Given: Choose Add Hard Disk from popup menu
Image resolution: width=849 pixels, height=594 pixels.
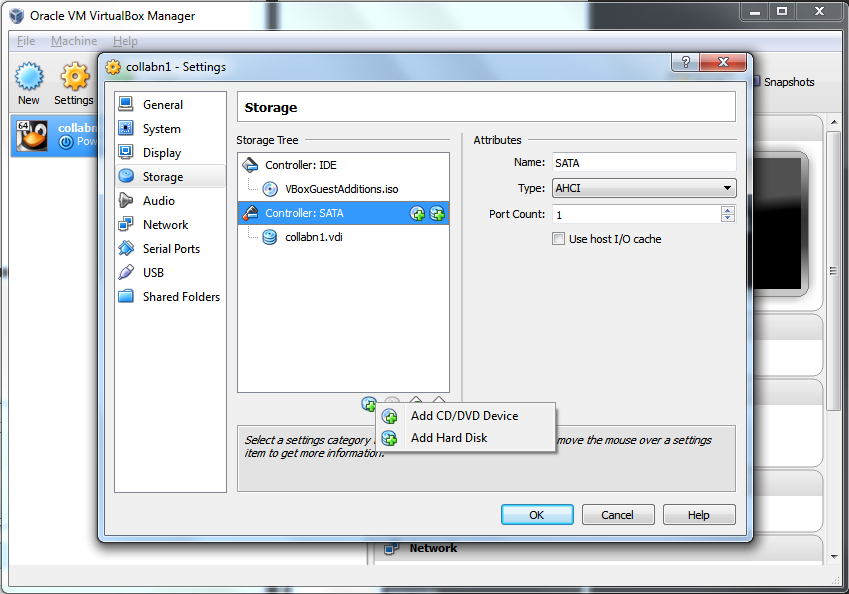Looking at the screenshot, I should click(465, 438).
